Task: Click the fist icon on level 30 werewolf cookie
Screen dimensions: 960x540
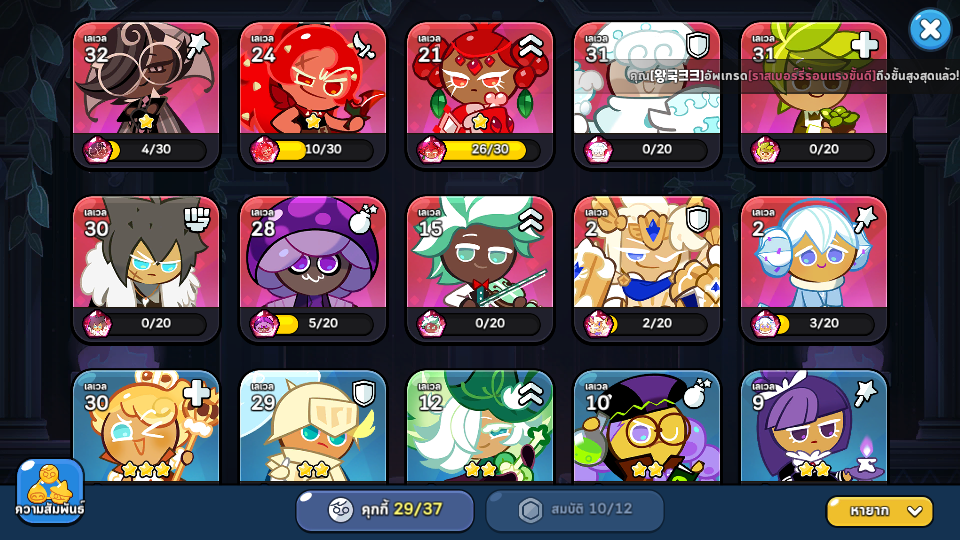Action: pos(197,219)
